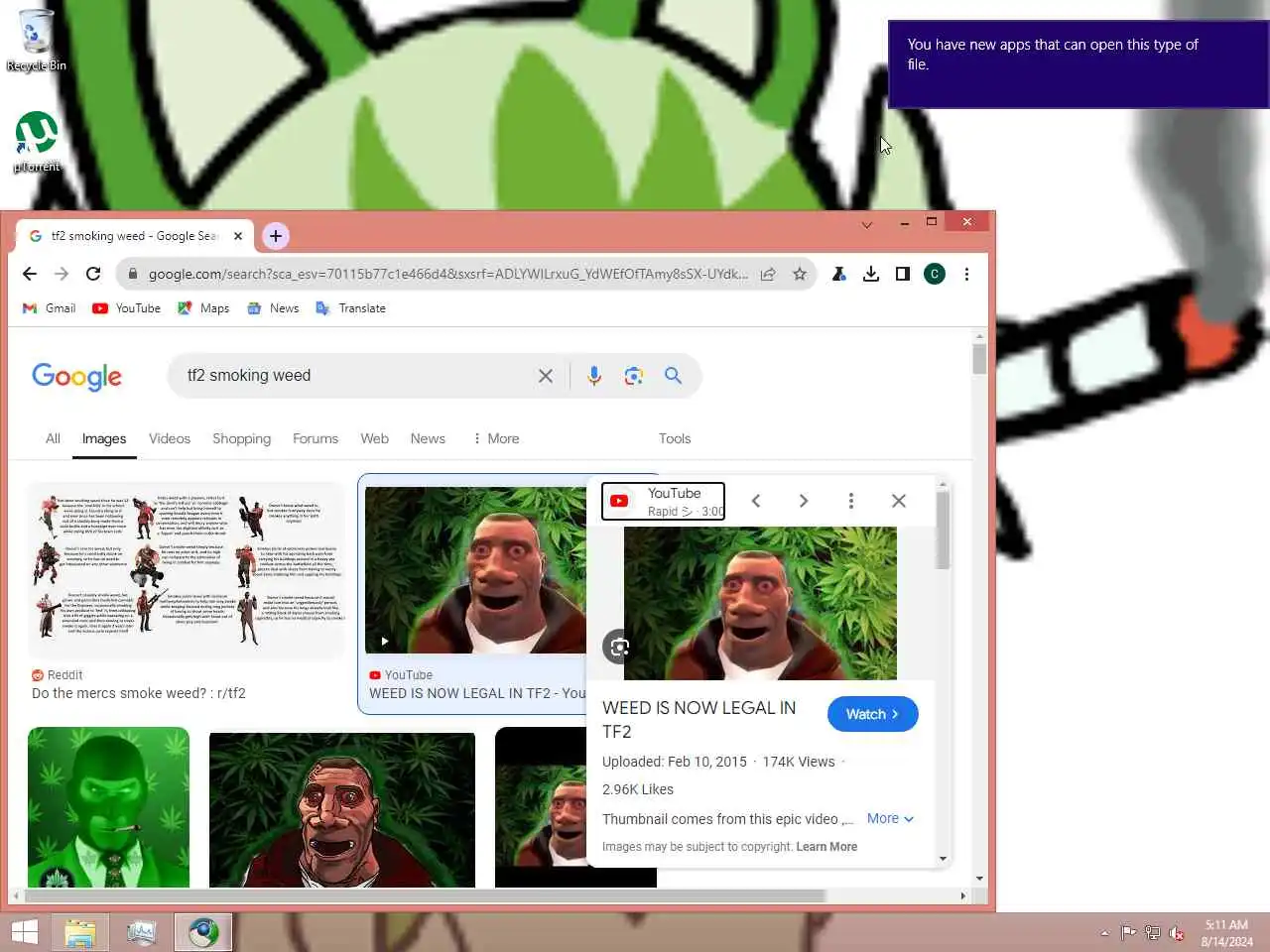
Task: Toggle the Chrome side panel icon
Action: pos(903,274)
